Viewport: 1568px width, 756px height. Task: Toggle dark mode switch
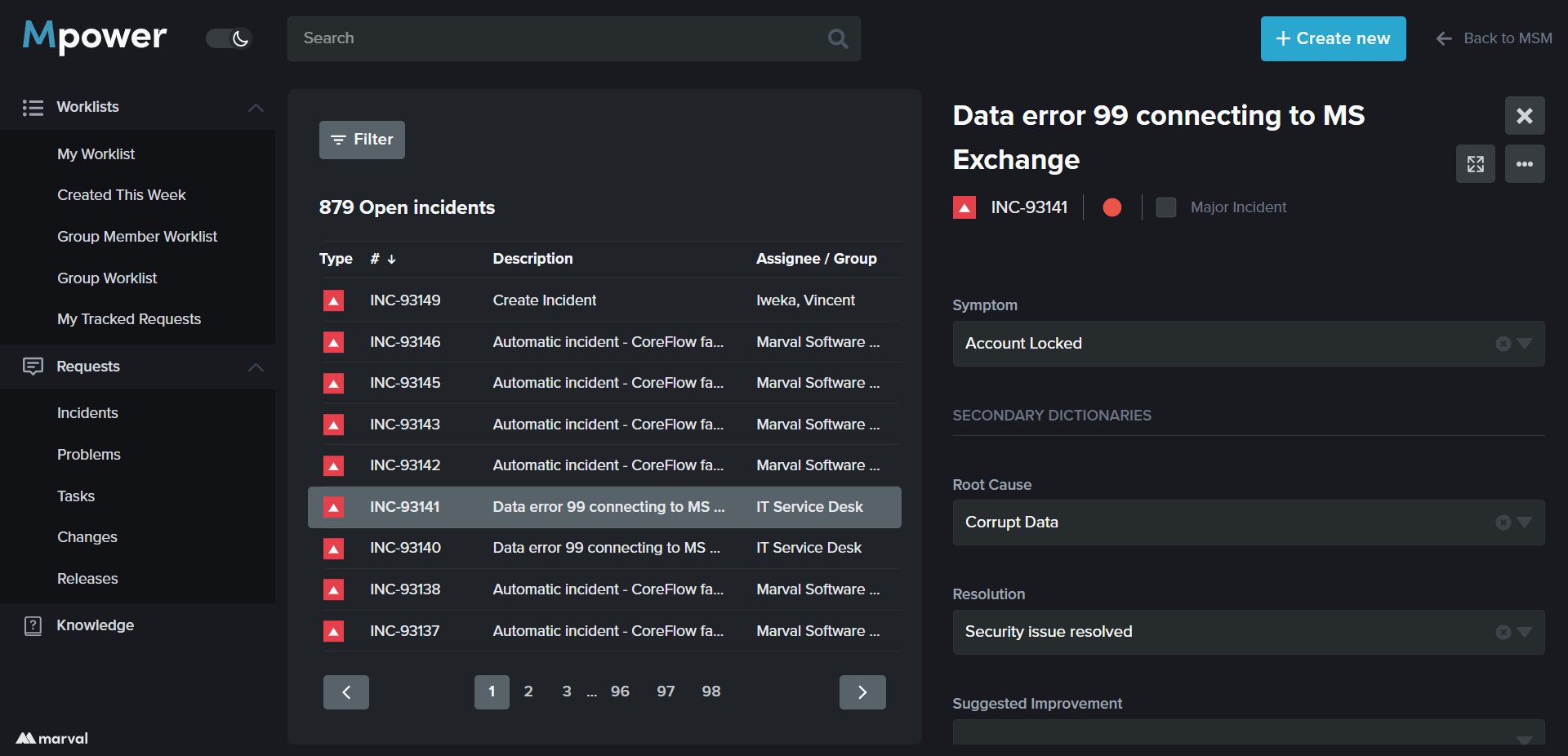point(229,38)
